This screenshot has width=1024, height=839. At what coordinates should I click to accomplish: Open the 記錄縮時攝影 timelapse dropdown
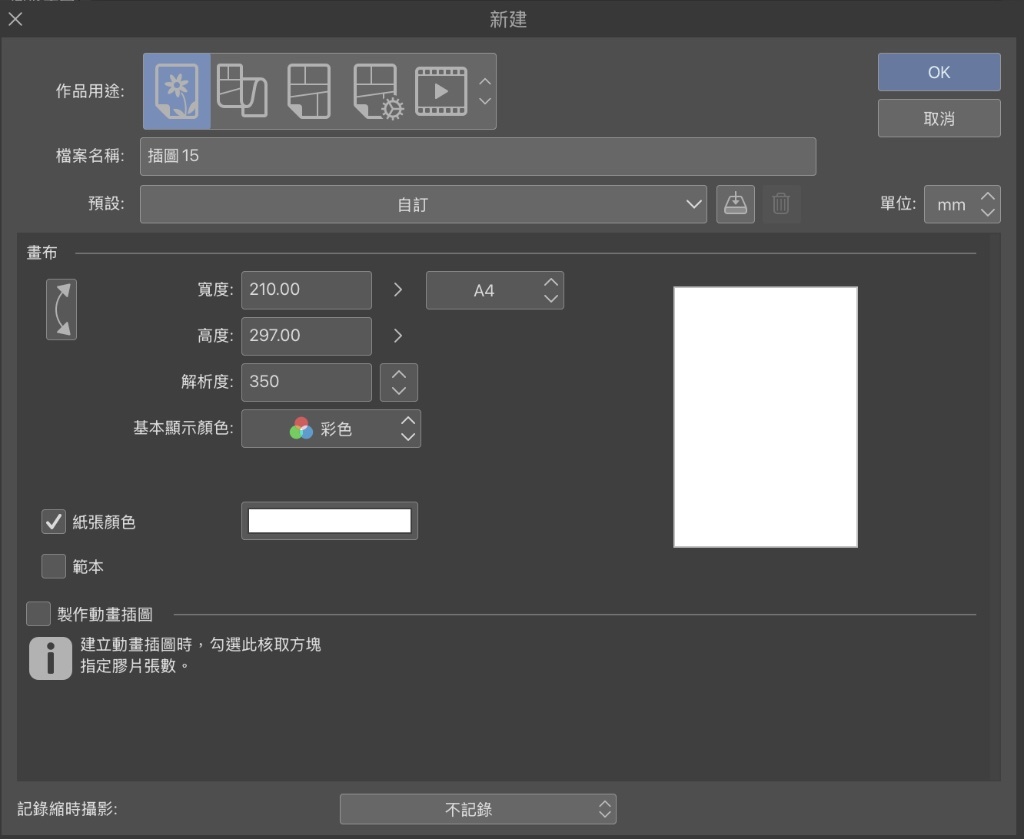478,810
